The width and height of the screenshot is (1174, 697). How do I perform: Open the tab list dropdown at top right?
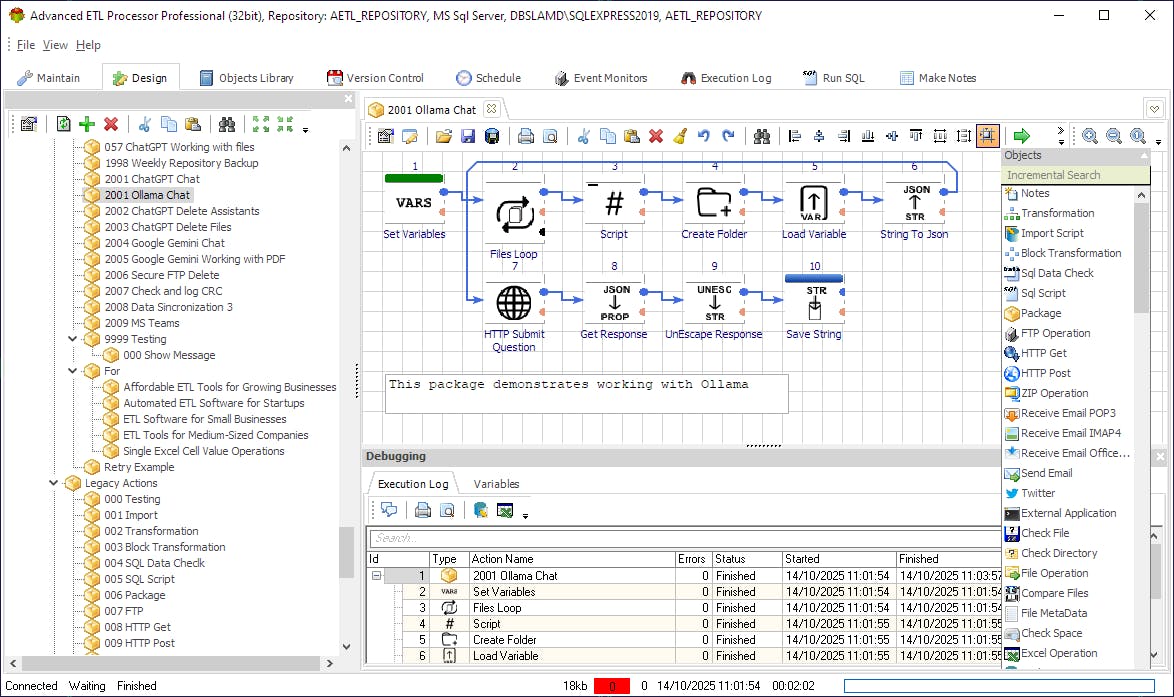coord(1155,109)
